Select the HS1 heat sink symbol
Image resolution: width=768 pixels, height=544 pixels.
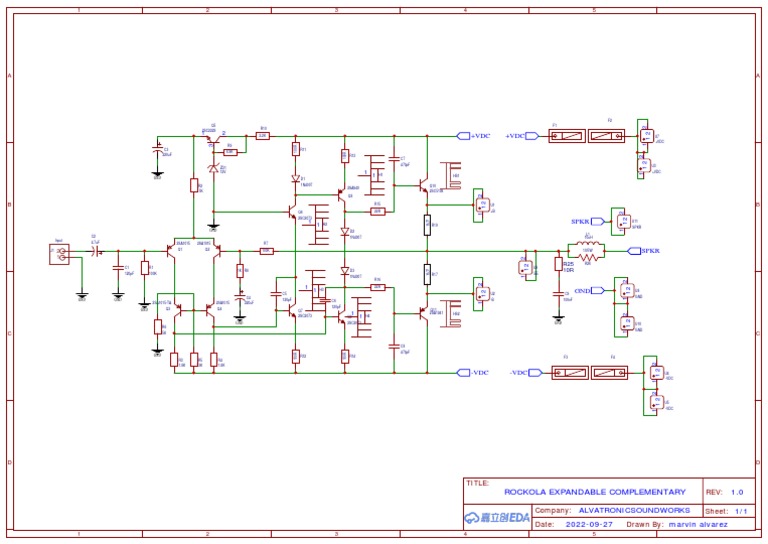tap(451, 176)
